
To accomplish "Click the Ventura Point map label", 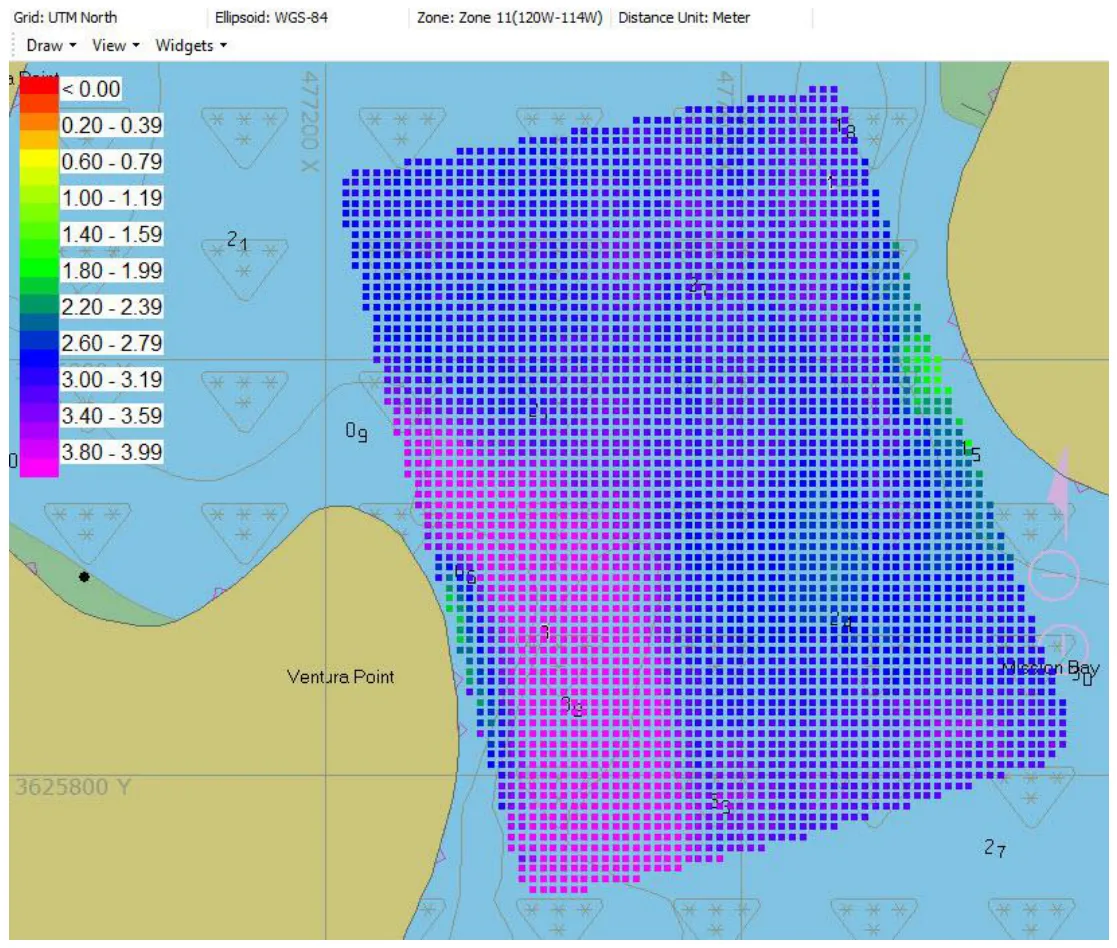I will (x=341, y=677).
